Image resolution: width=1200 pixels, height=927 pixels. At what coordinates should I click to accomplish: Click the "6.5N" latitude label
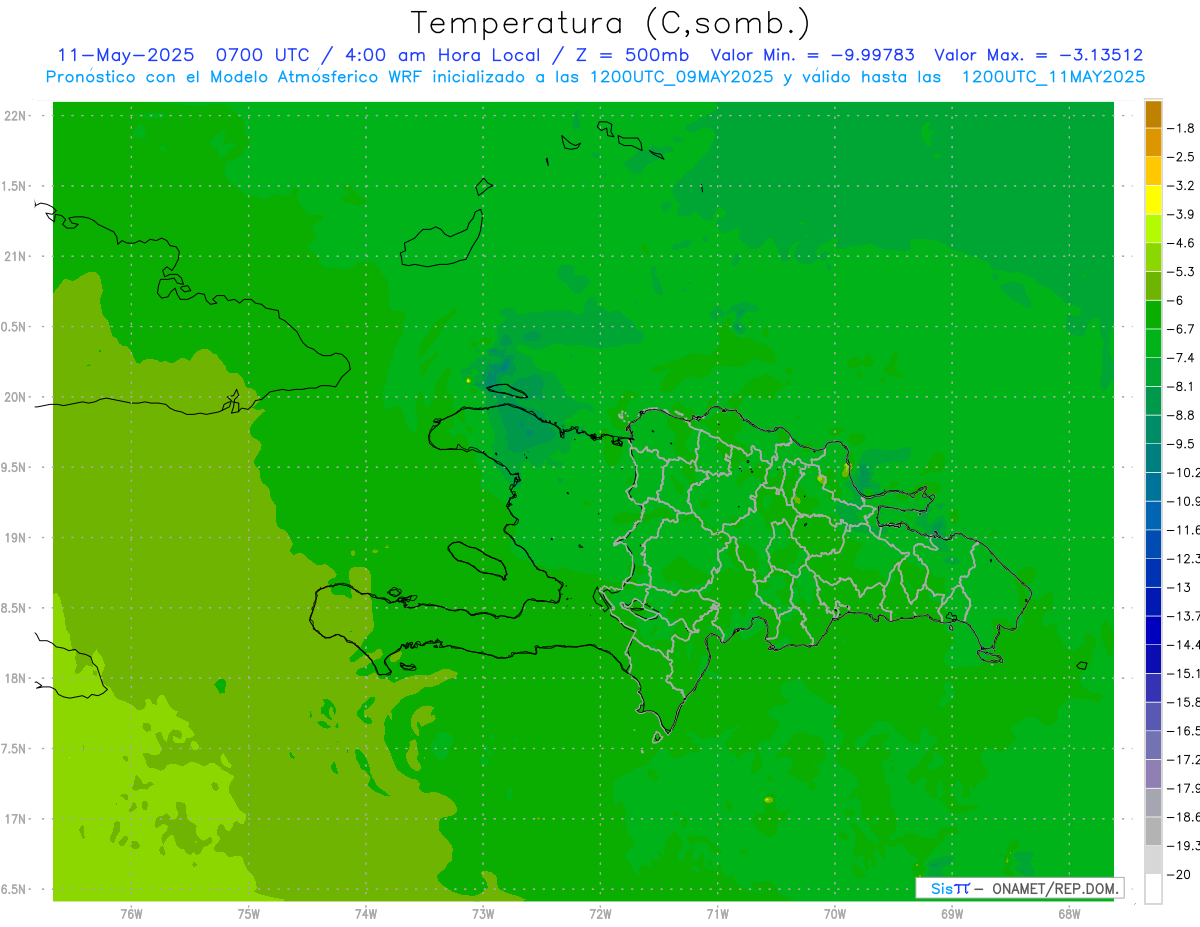[14, 889]
